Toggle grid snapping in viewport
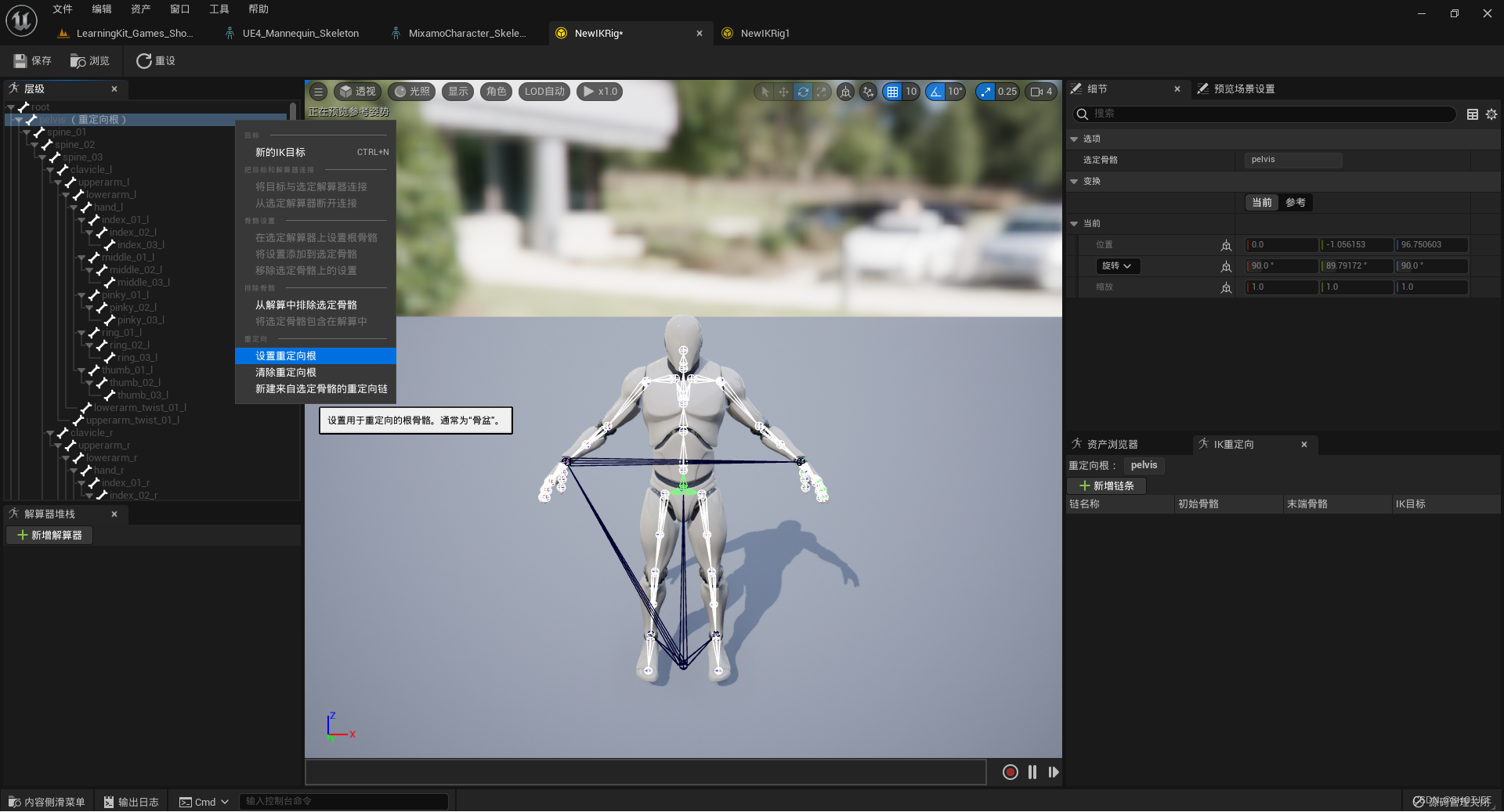This screenshot has width=1504, height=812. tap(892, 92)
